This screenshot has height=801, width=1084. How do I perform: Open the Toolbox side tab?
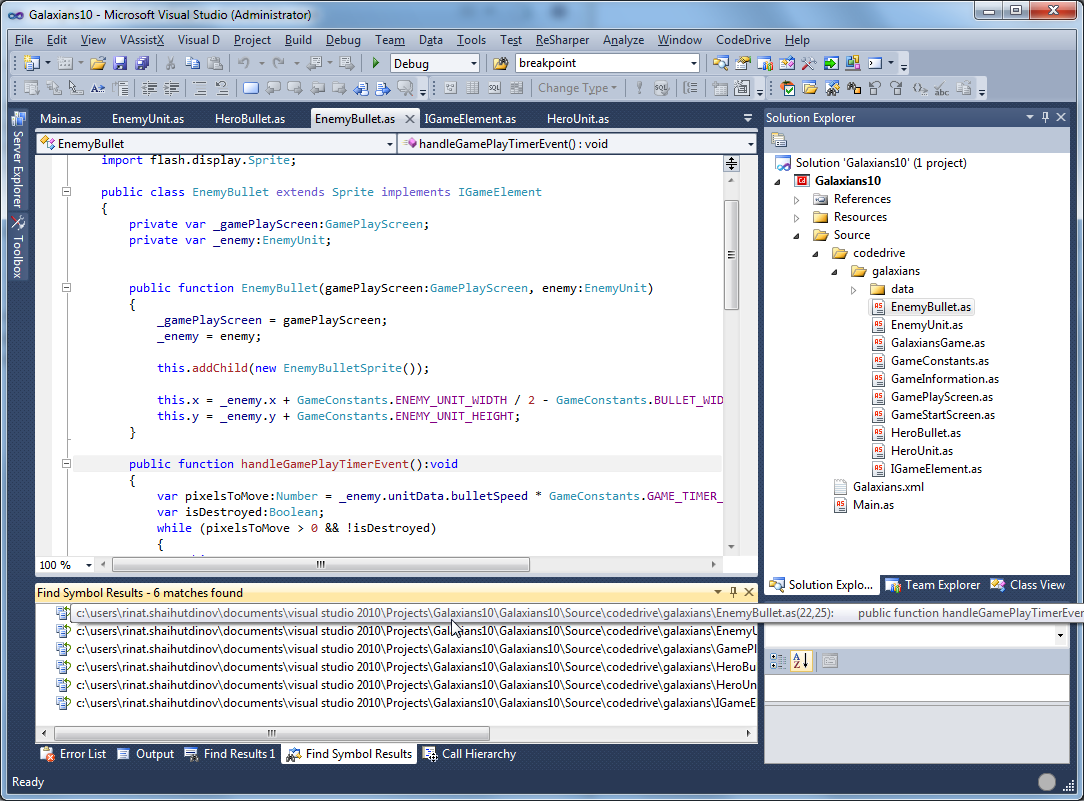coord(18,247)
